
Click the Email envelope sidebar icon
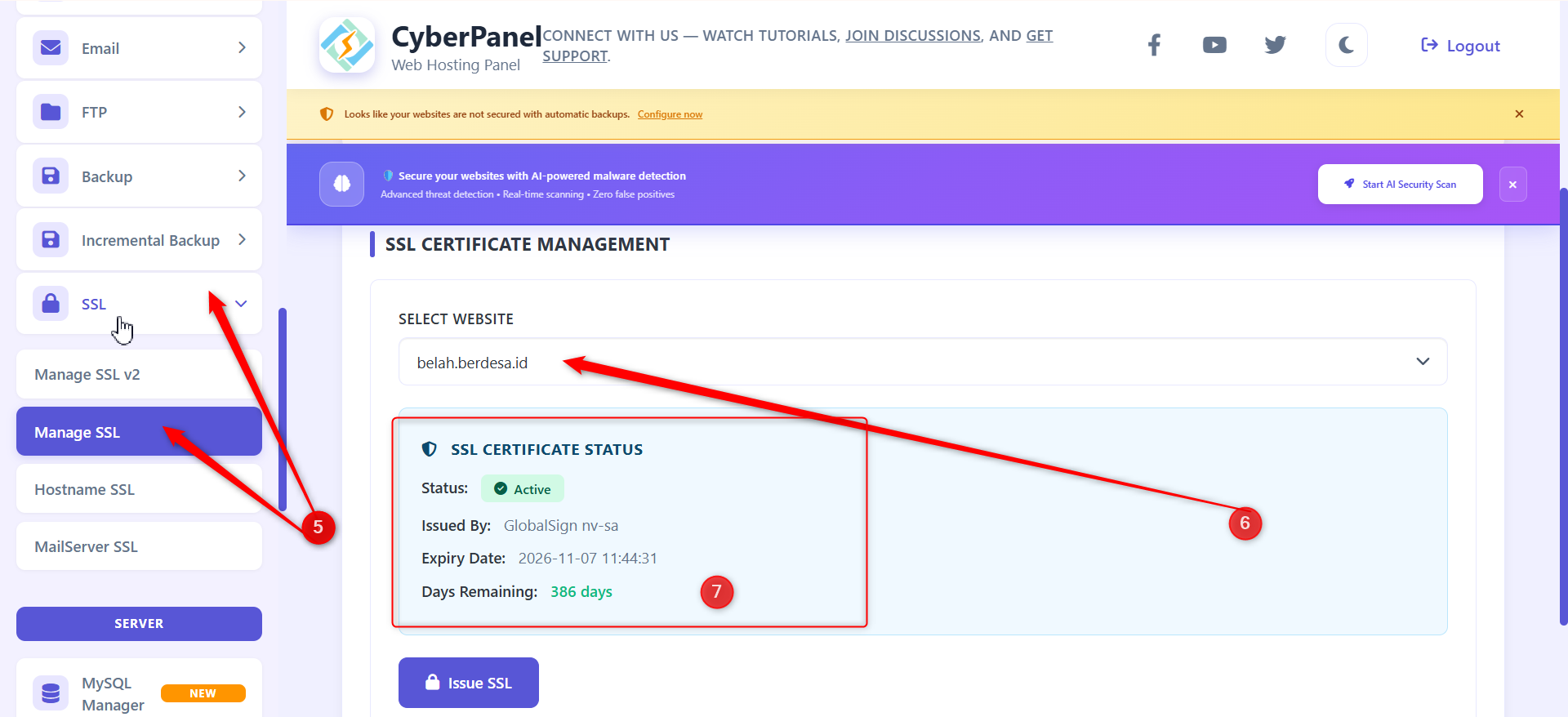(51, 47)
